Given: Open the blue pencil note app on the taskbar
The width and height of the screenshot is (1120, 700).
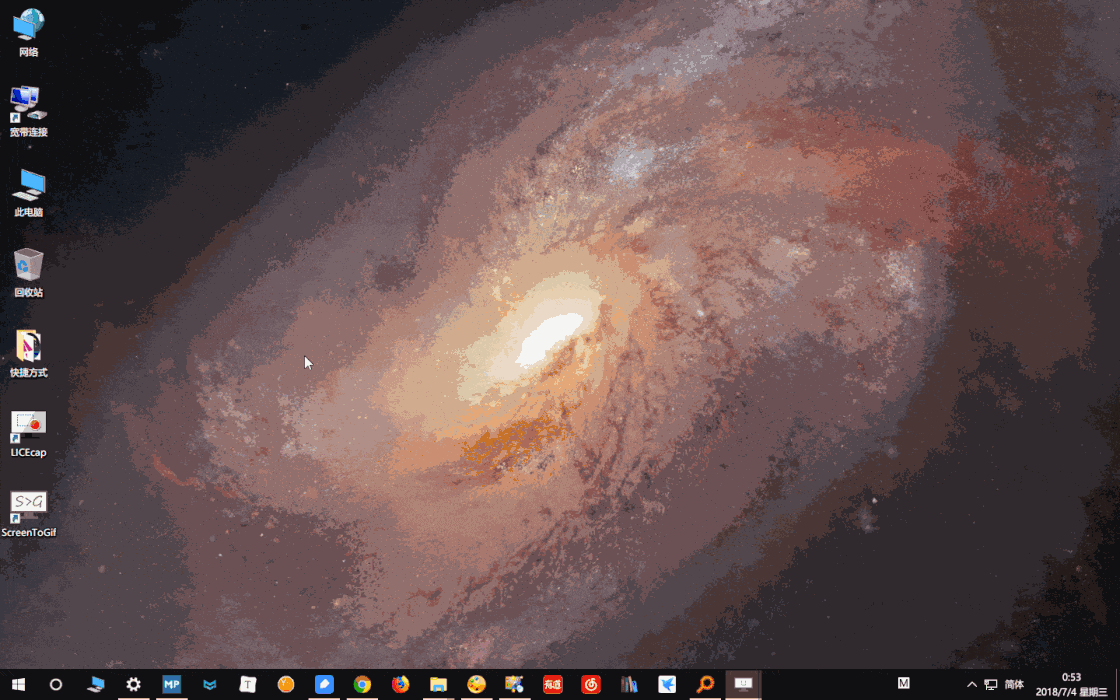Looking at the screenshot, I should (324, 684).
